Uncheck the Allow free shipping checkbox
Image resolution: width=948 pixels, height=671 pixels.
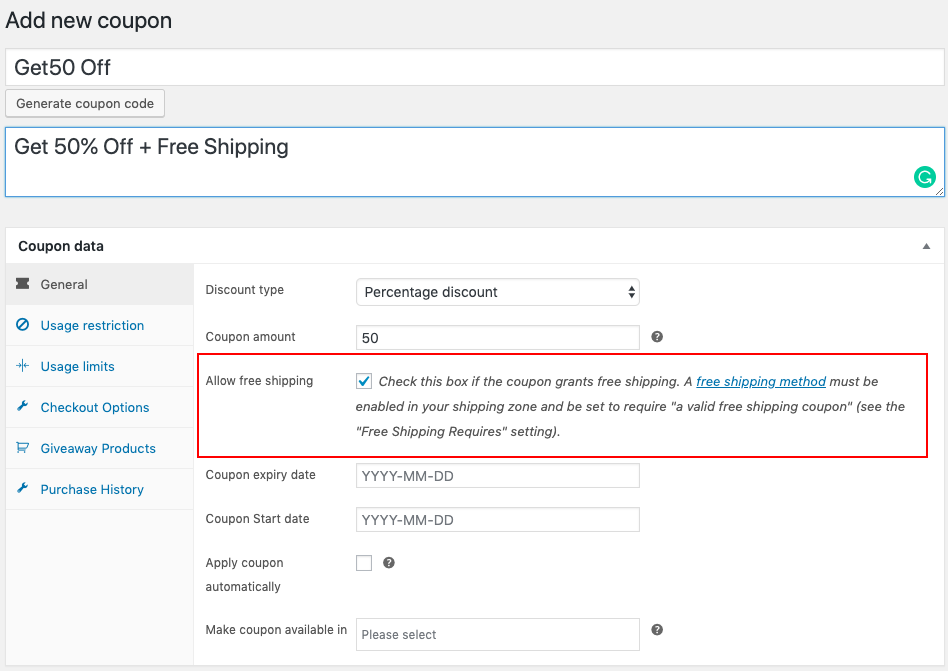point(364,381)
